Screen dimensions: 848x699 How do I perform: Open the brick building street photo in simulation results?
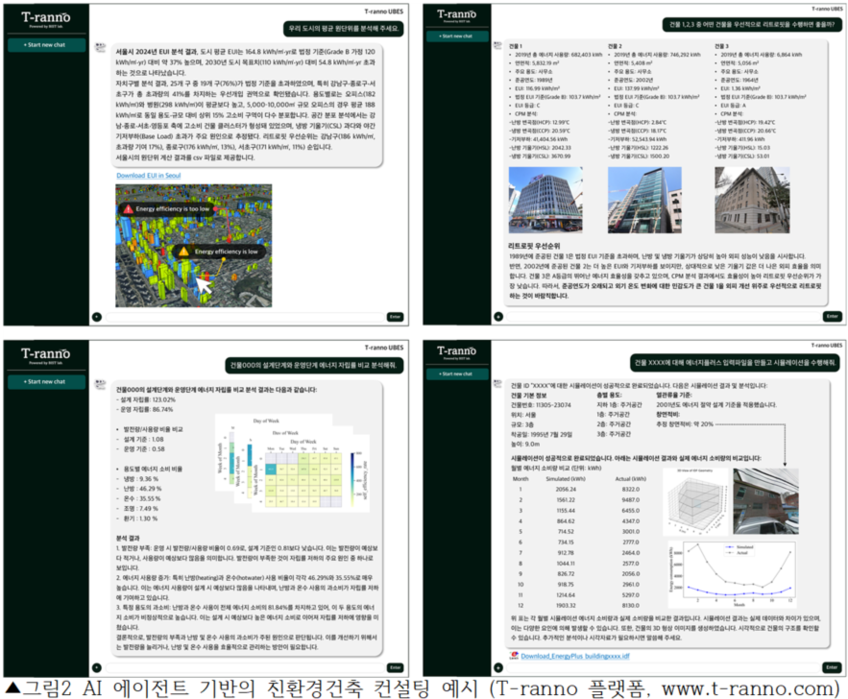[766, 501]
